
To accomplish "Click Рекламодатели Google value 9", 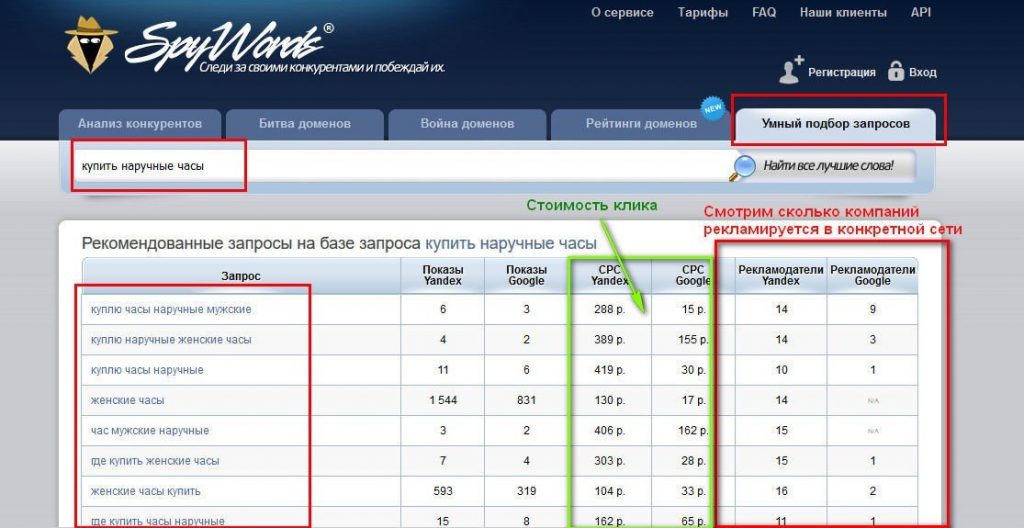I will (x=872, y=310).
